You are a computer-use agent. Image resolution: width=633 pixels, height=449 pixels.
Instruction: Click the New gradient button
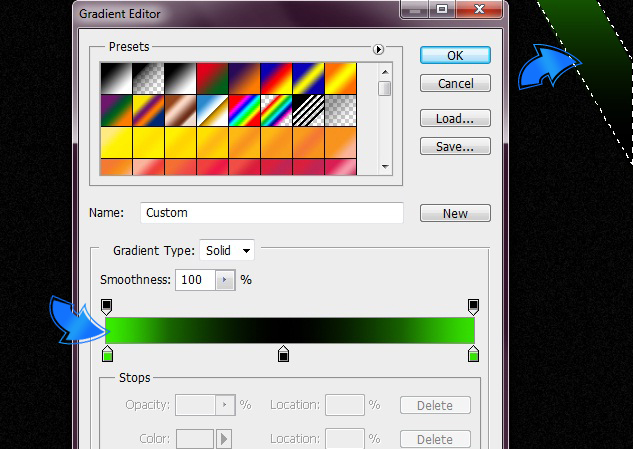pos(455,213)
